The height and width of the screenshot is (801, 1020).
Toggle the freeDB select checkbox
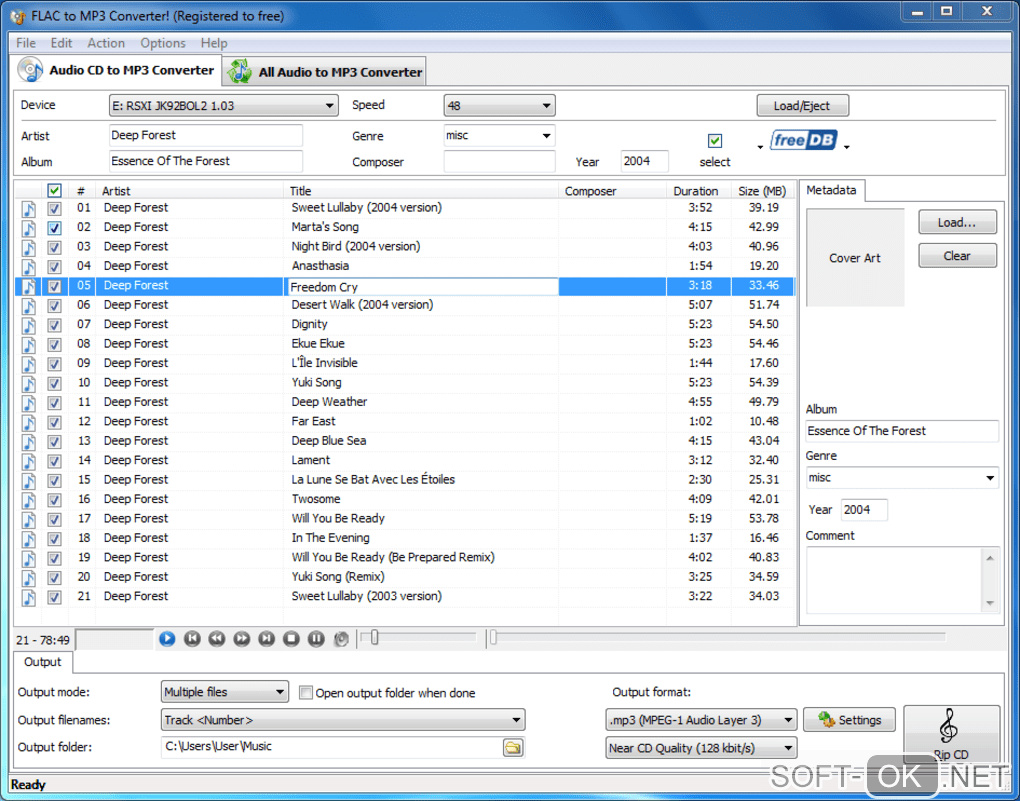[x=715, y=141]
